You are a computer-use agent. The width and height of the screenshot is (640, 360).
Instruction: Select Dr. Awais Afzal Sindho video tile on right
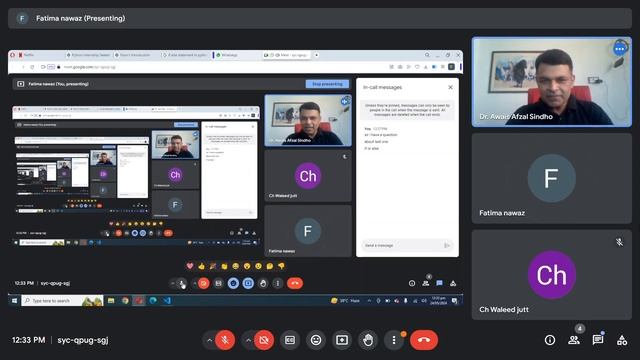552,82
